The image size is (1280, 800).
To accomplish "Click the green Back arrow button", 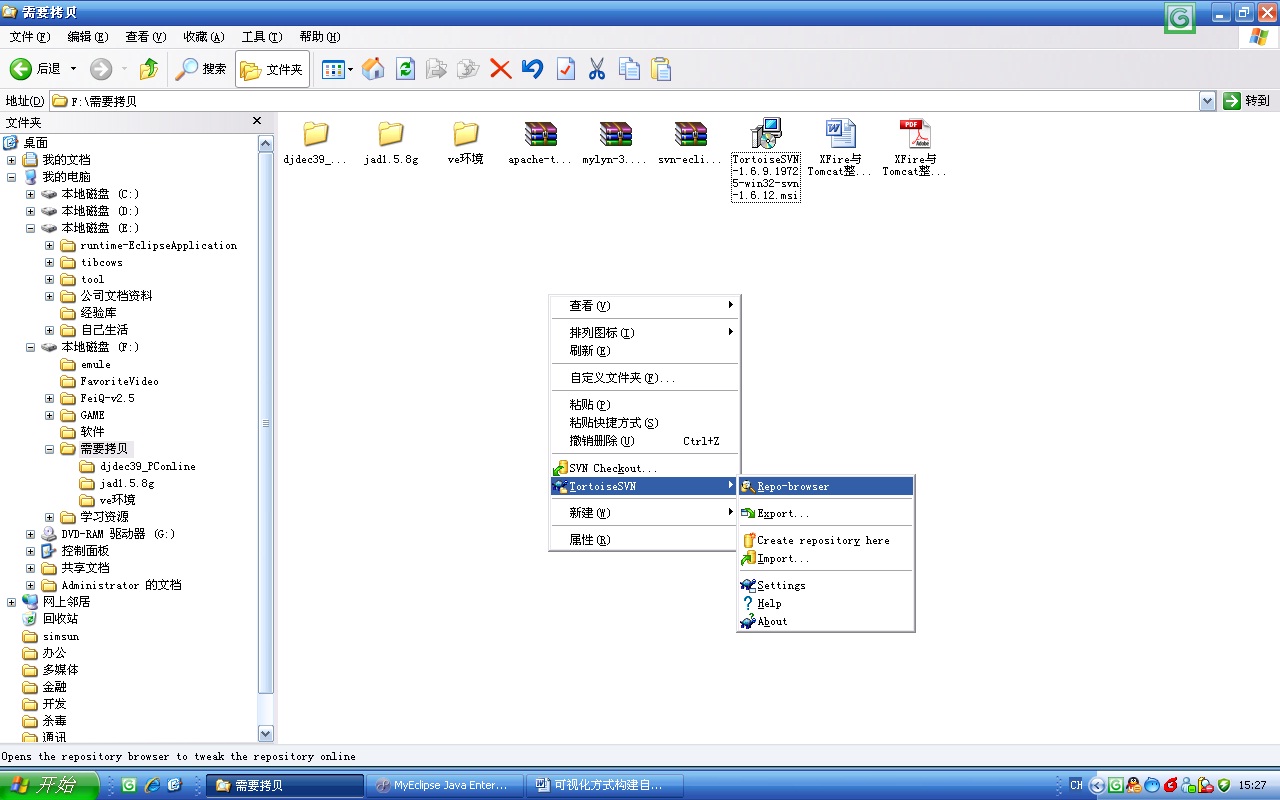I will pyautogui.click(x=21, y=69).
